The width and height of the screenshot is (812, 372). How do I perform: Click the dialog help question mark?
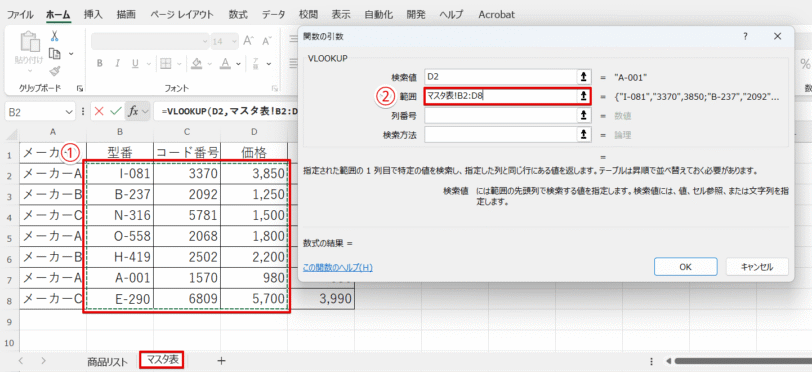[746, 36]
